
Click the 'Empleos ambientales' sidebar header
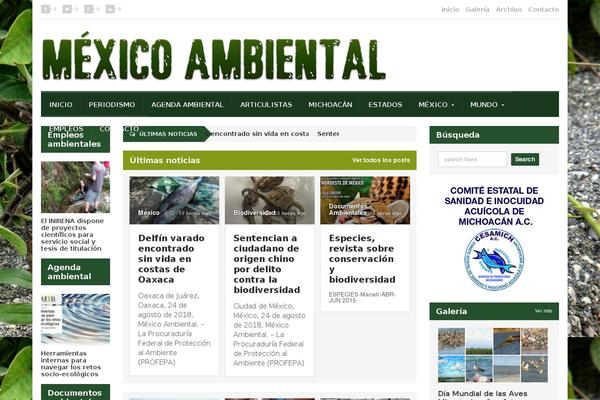[75, 140]
